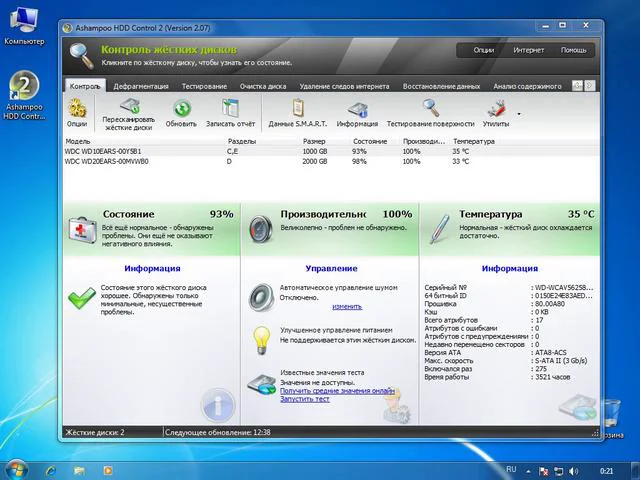Click the Жёсткие диски: 2 status entry
The image size is (640, 480).
point(95,432)
